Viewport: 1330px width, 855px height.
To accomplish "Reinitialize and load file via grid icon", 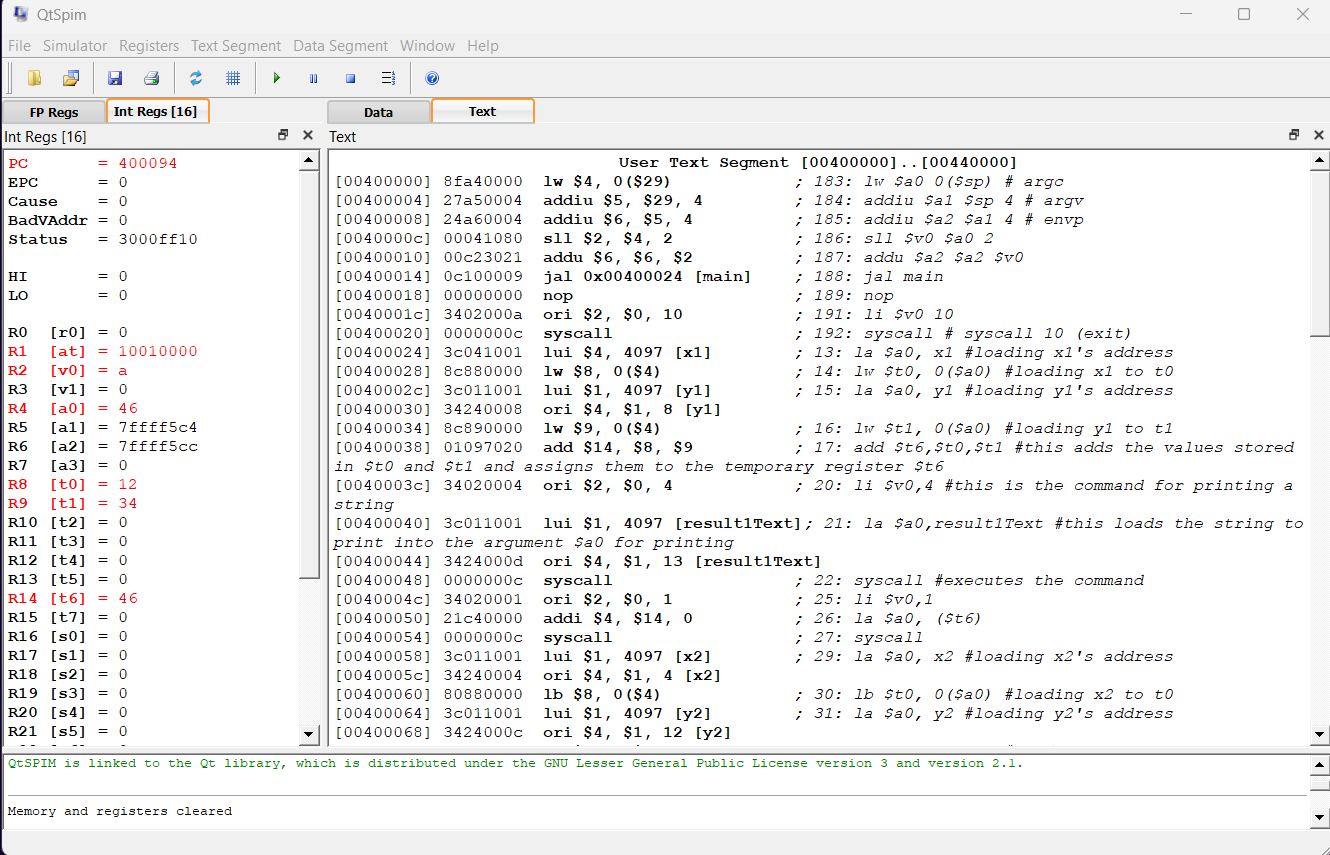I will pyautogui.click(x=233, y=77).
